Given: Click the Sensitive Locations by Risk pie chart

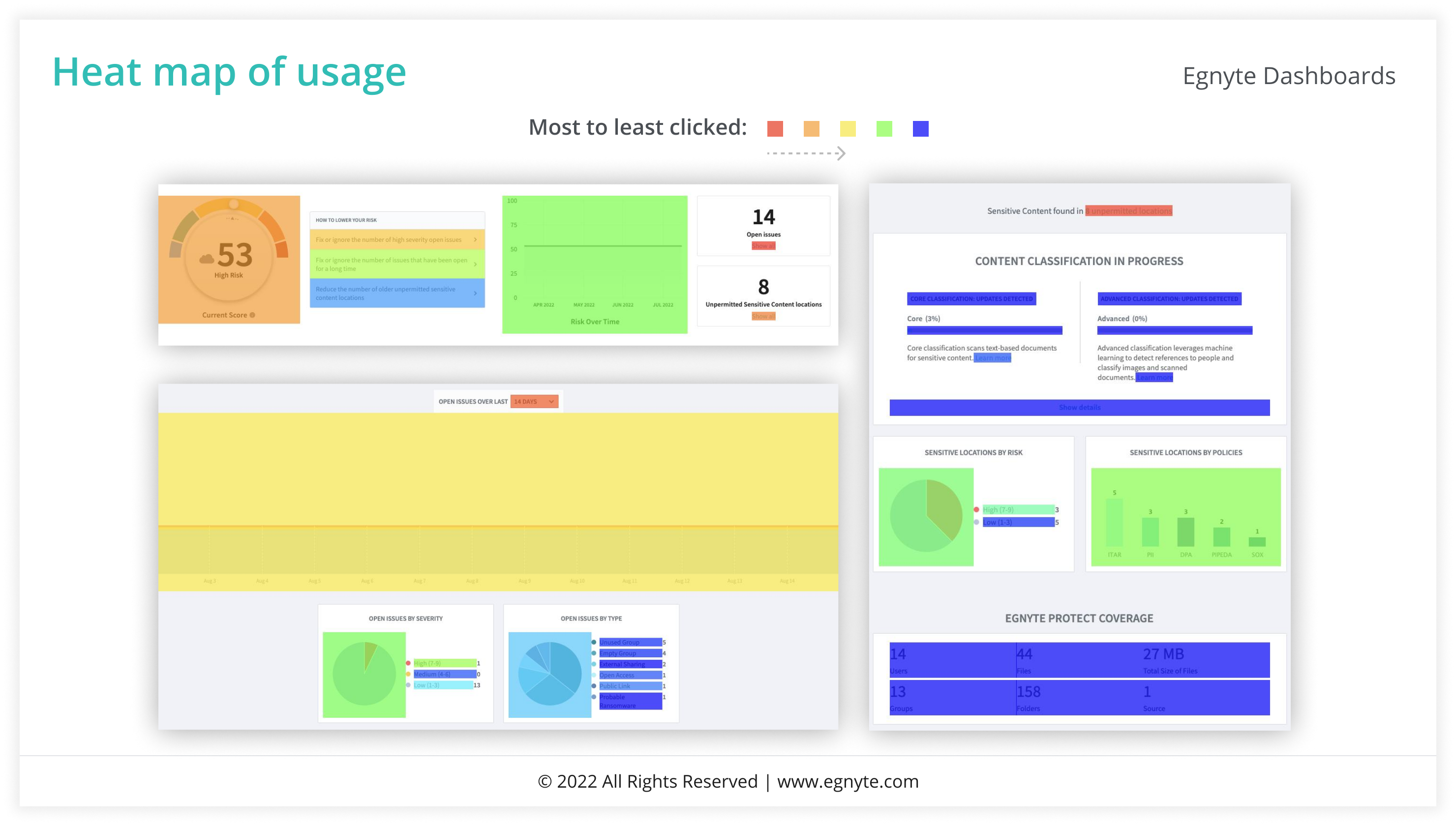Looking at the screenshot, I should (x=926, y=516).
